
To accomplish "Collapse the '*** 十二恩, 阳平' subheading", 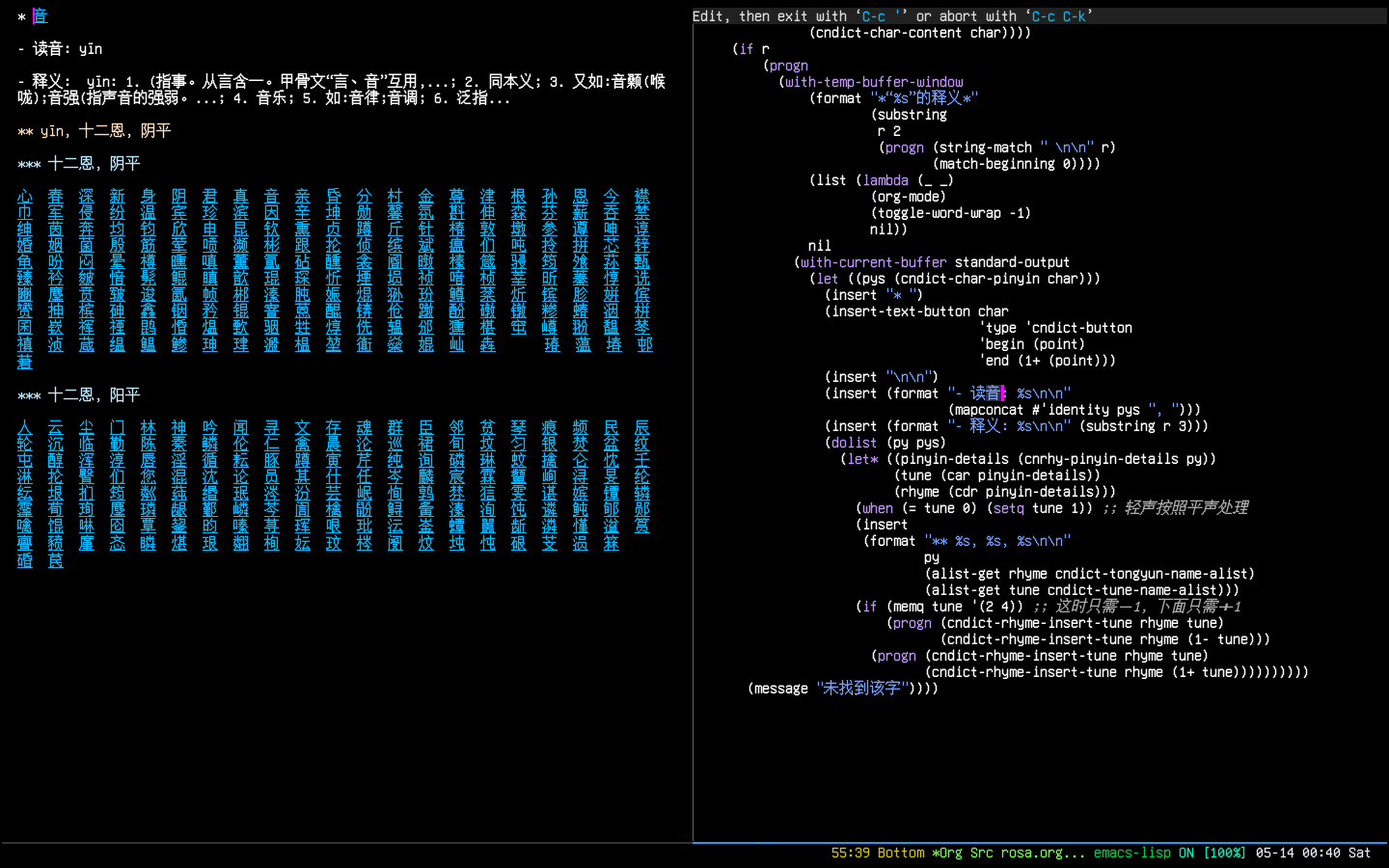I will [x=79, y=395].
